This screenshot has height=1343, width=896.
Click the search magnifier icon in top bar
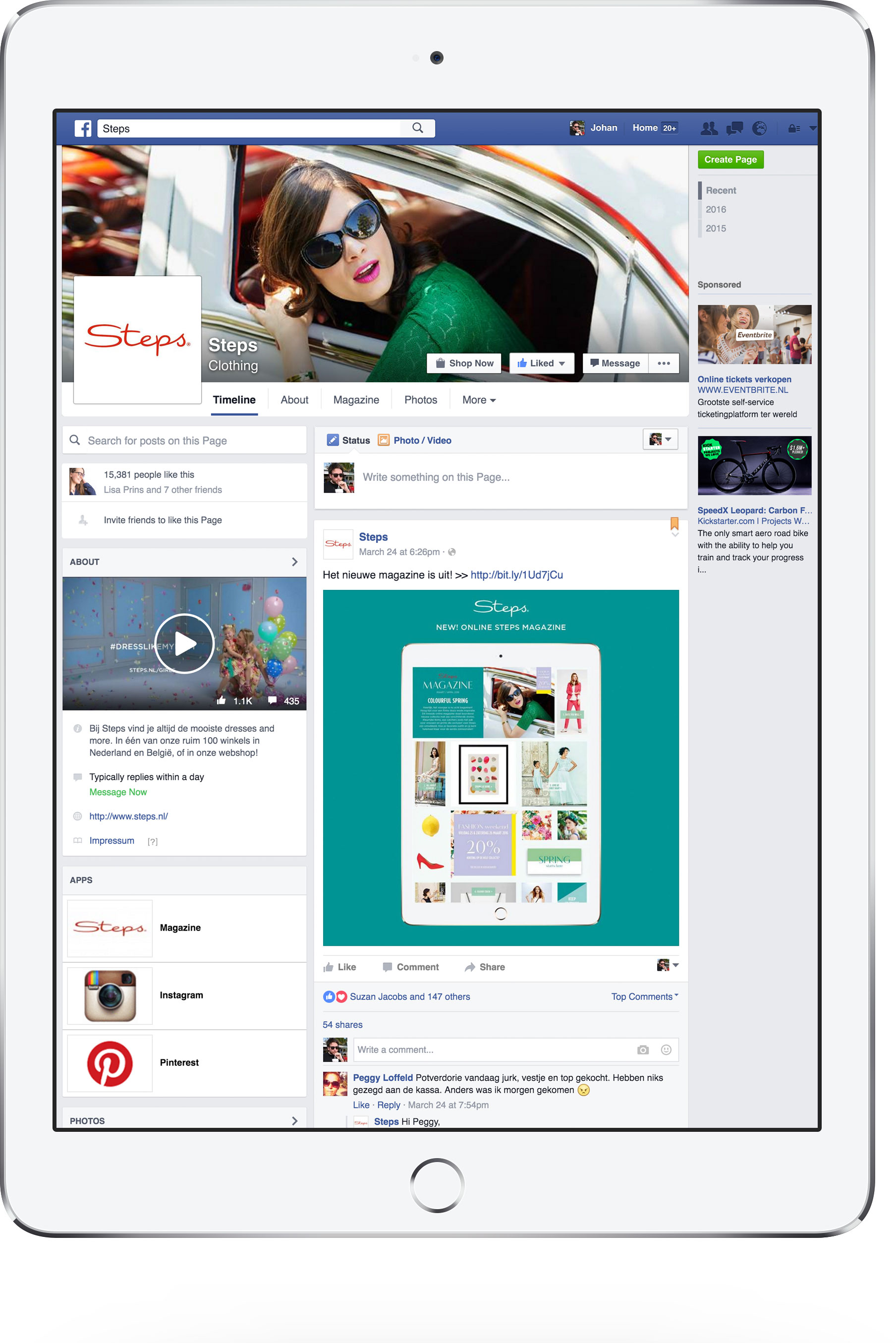pos(418,128)
